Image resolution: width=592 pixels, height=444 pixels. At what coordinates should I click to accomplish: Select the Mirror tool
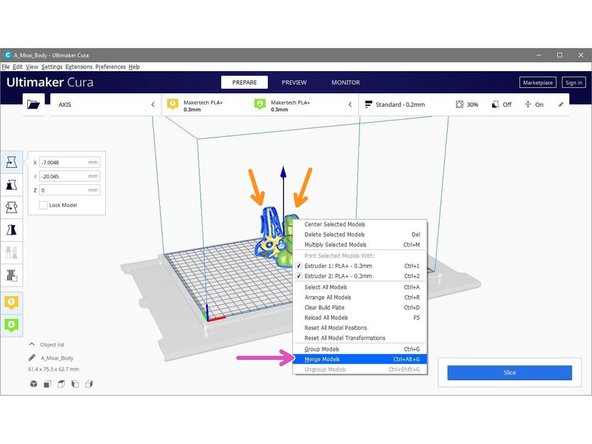click(x=12, y=230)
